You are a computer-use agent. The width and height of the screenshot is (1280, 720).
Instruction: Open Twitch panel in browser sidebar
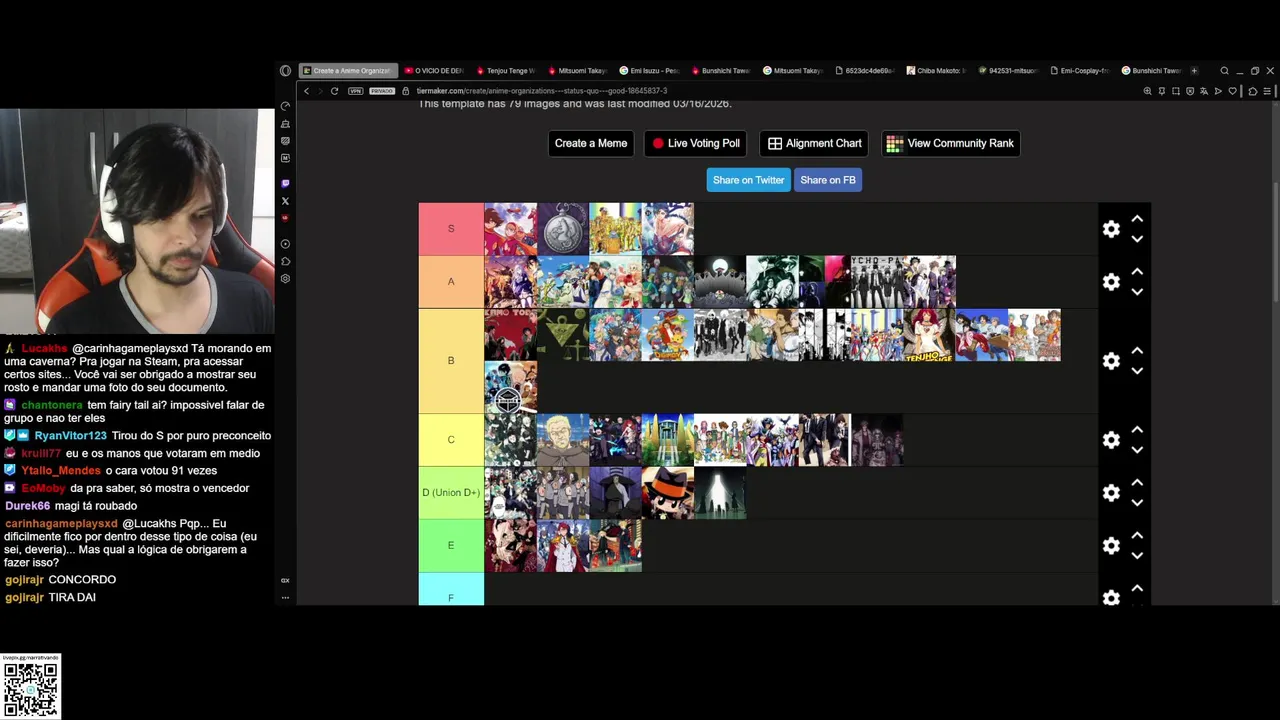285,184
